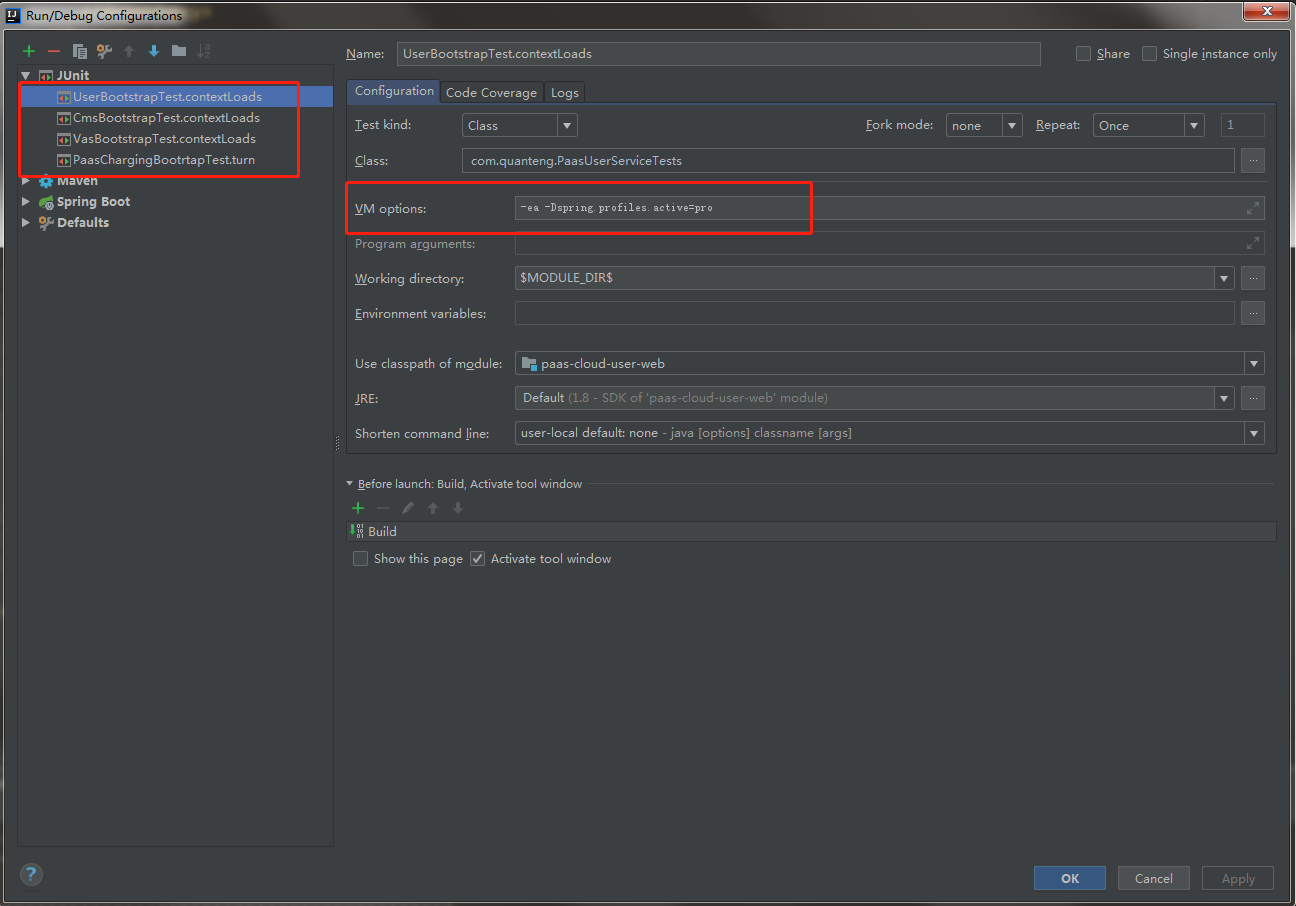This screenshot has height=906, width=1296.
Task: Click into the VM options field
Action: tap(890, 208)
